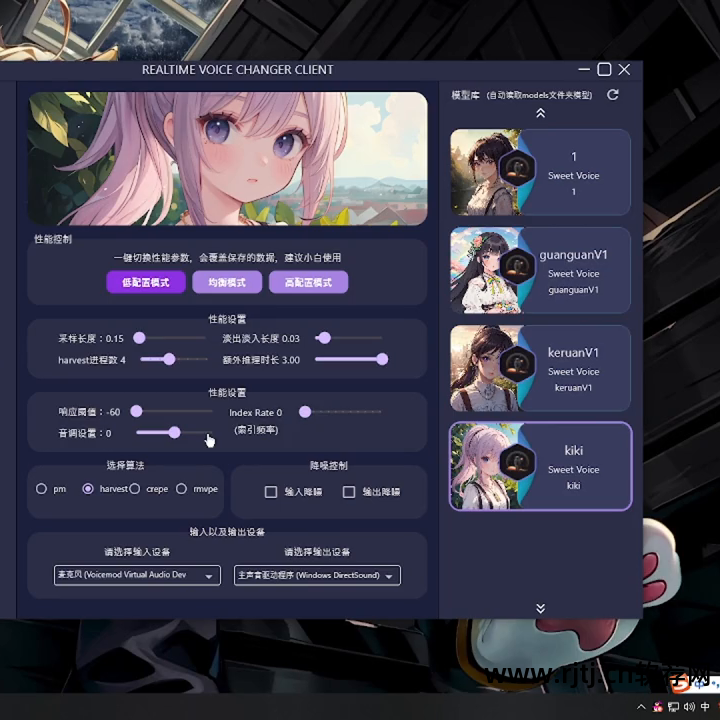This screenshot has width=720, height=720.
Task: Click the (索引频率) caption text
Action: (x=256, y=430)
